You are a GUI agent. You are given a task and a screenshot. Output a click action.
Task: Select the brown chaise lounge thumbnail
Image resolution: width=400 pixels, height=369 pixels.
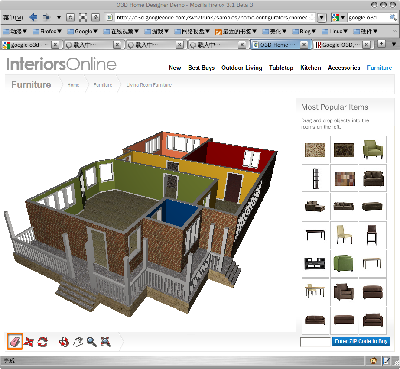coord(315,206)
